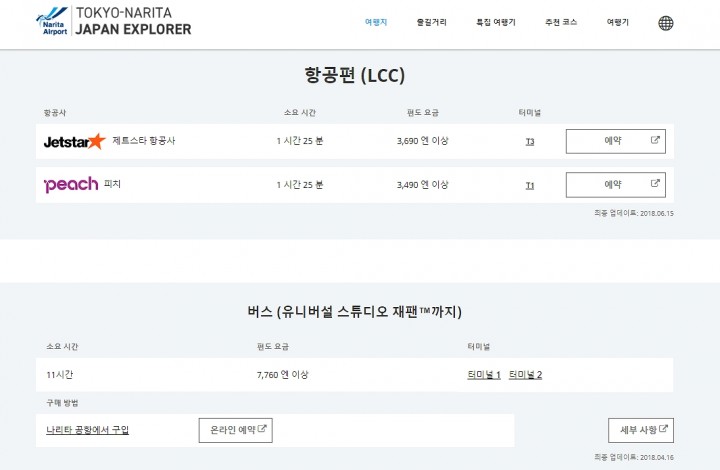Select the 특집 여행기 menu item
This screenshot has width=720, height=470.
click(496, 22)
